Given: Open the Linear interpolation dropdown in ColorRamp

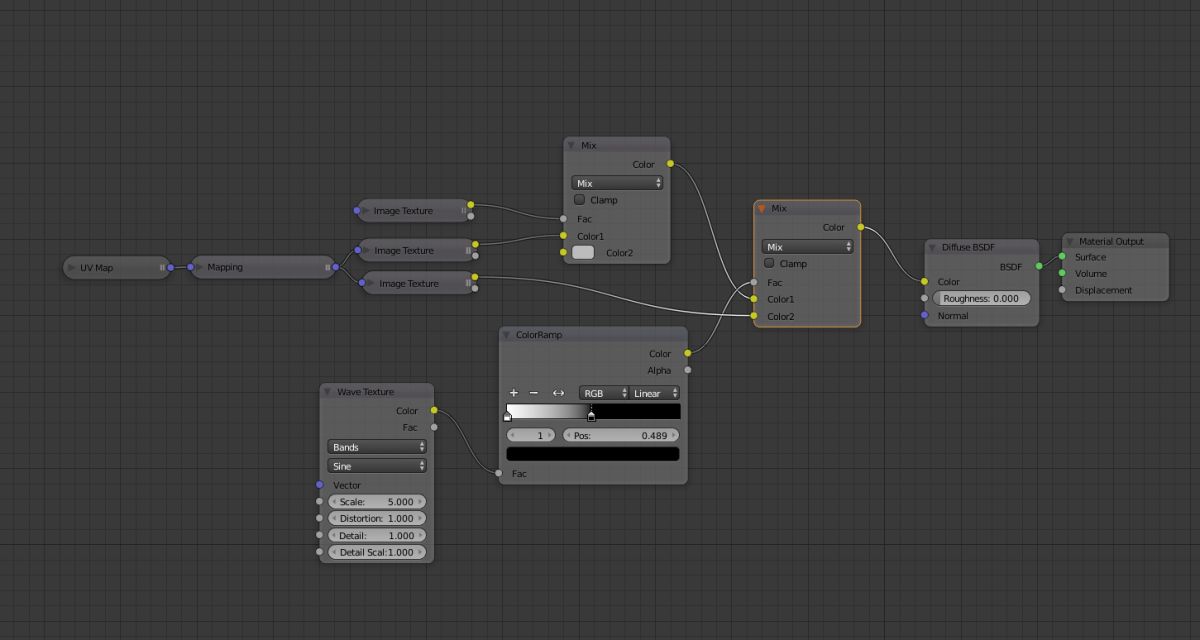Looking at the screenshot, I should (655, 393).
